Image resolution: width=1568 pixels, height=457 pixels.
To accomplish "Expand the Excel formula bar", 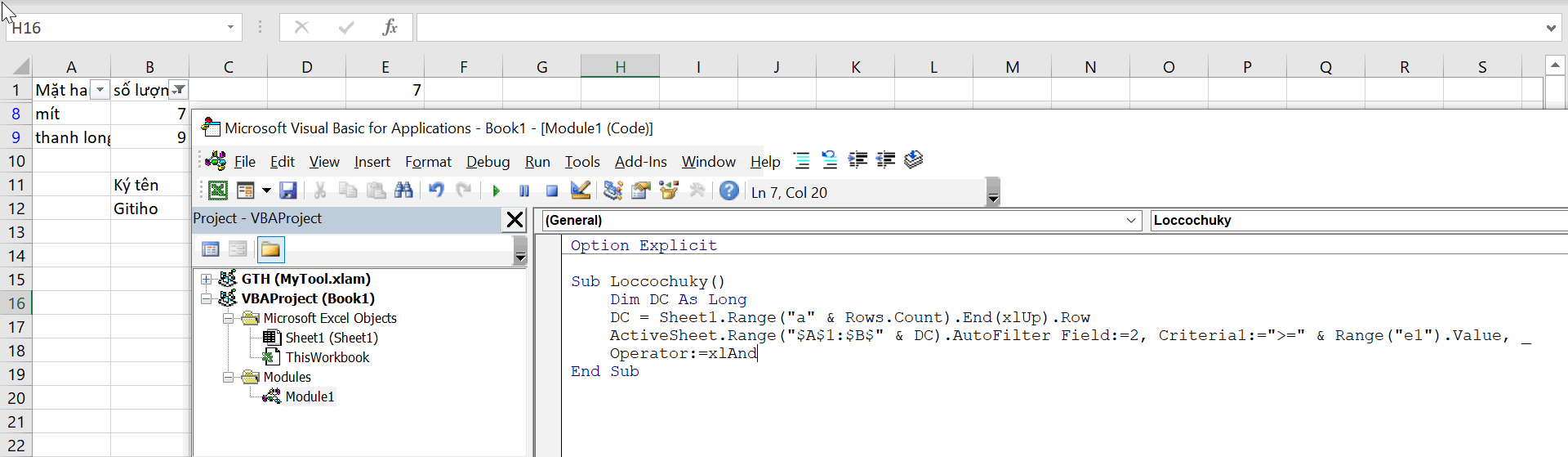I will point(1551,28).
